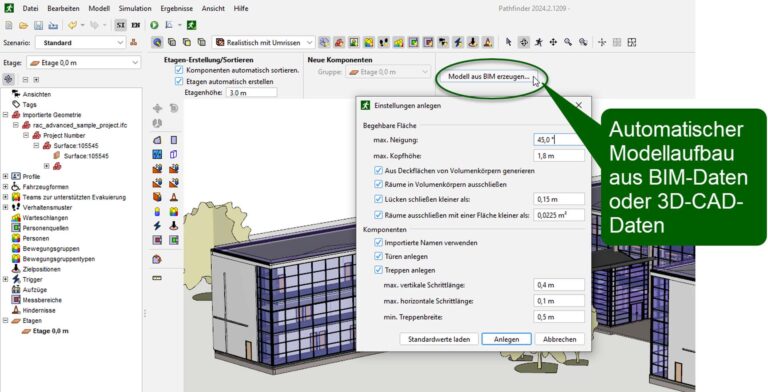This screenshot has height=392, width=768.
Task: Open the Ergebnisse menu
Action: (x=176, y=8)
